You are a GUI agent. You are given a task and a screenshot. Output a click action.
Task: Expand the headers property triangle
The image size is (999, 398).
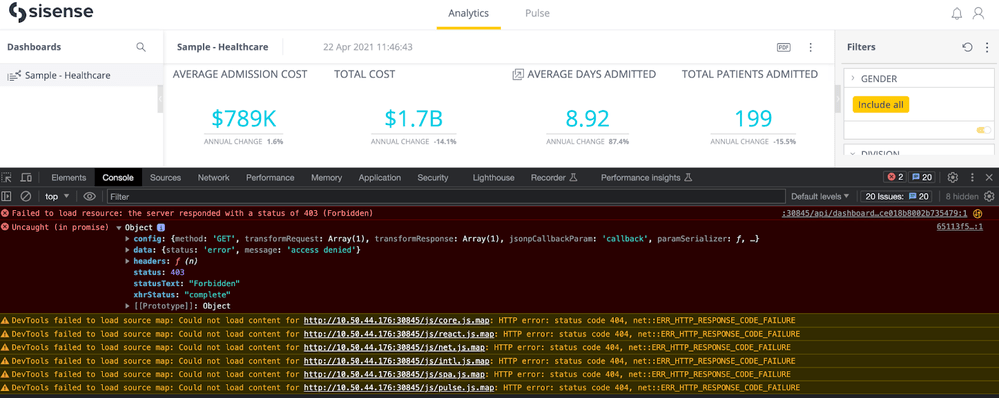click(x=128, y=262)
